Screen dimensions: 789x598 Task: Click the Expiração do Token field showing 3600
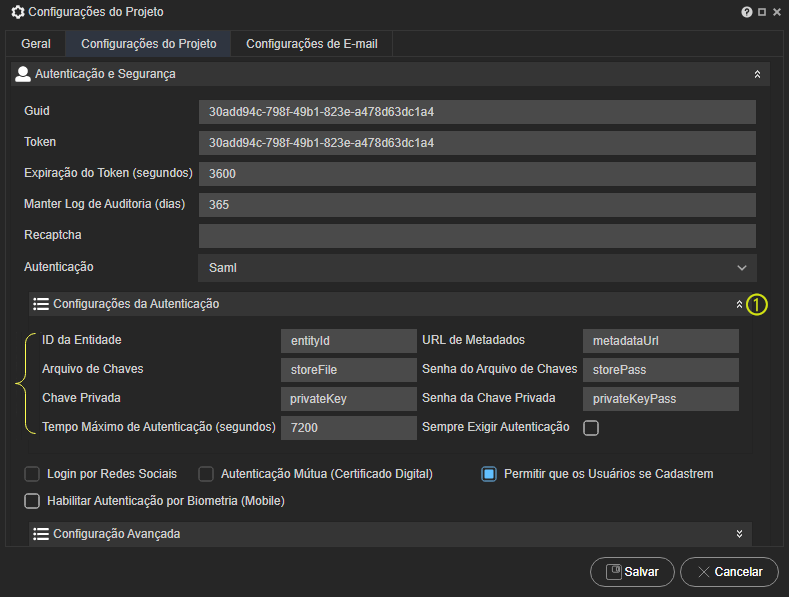coord(477,174)
